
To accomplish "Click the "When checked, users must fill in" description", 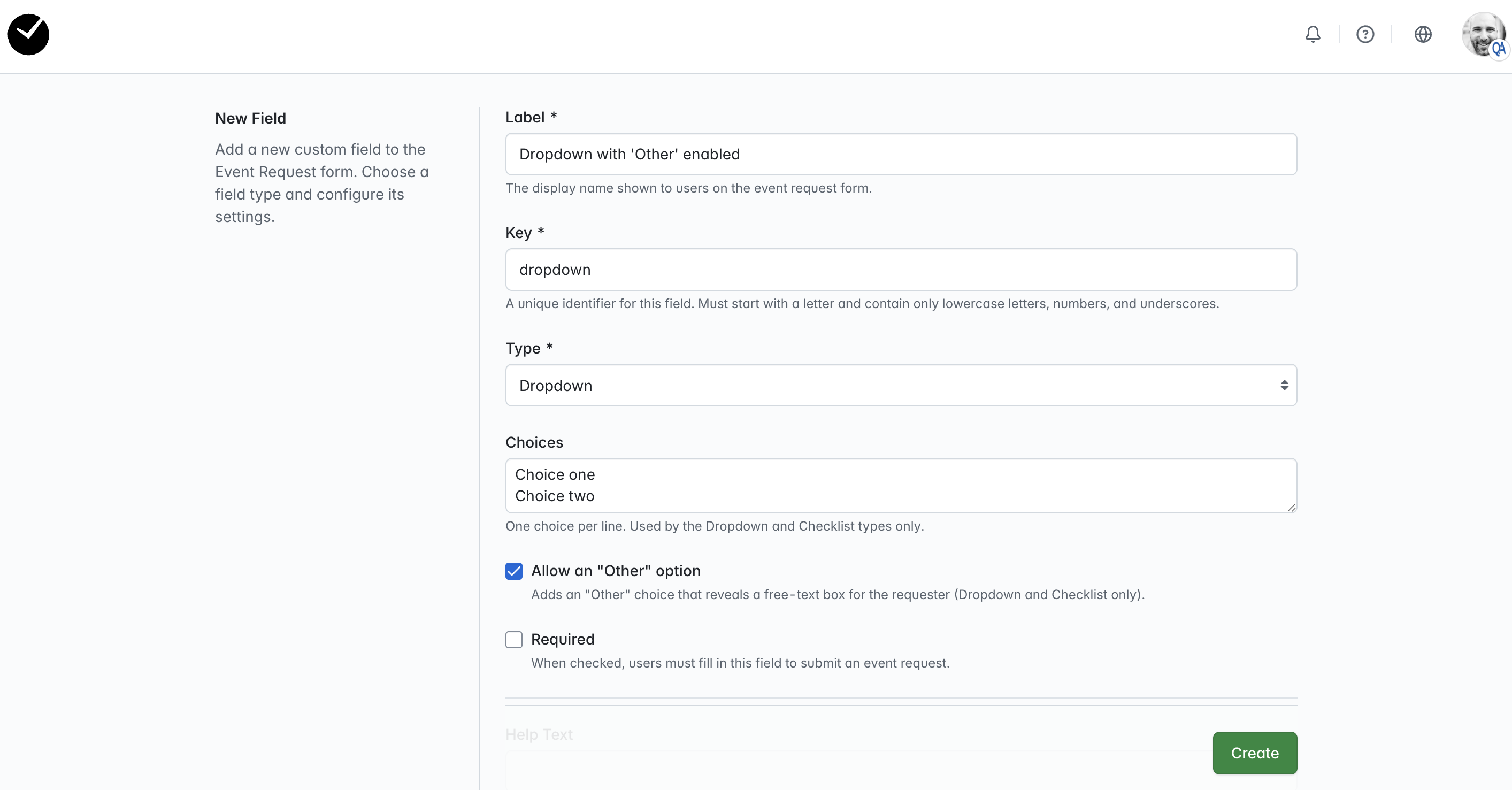I will coord(740,663).
